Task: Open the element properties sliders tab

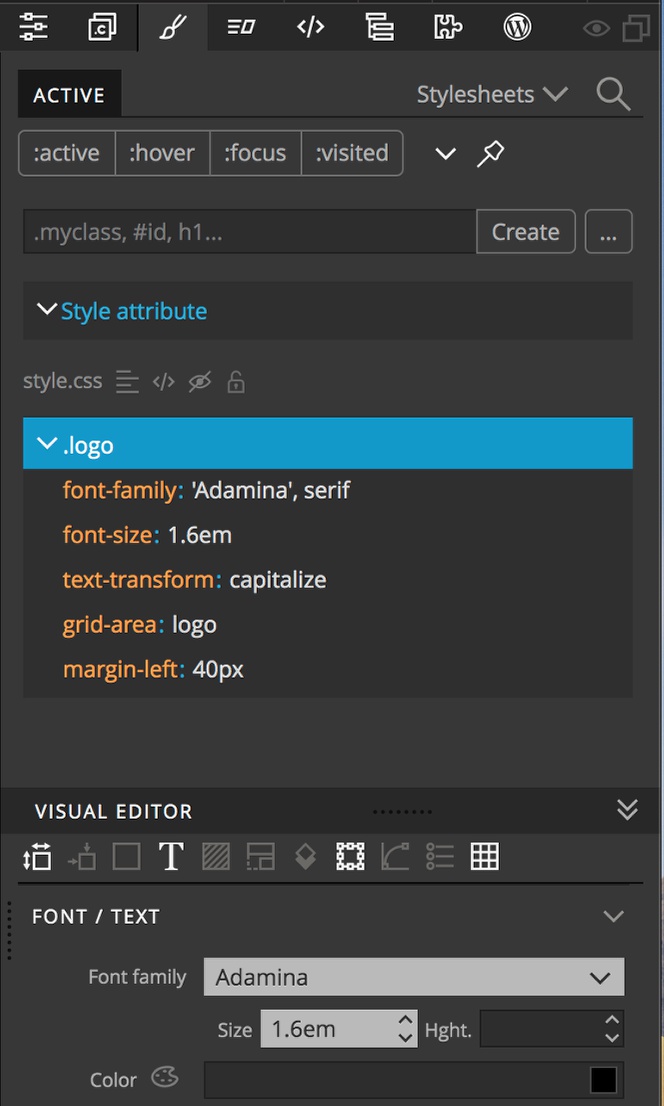Action: click(x=34, y=27)
